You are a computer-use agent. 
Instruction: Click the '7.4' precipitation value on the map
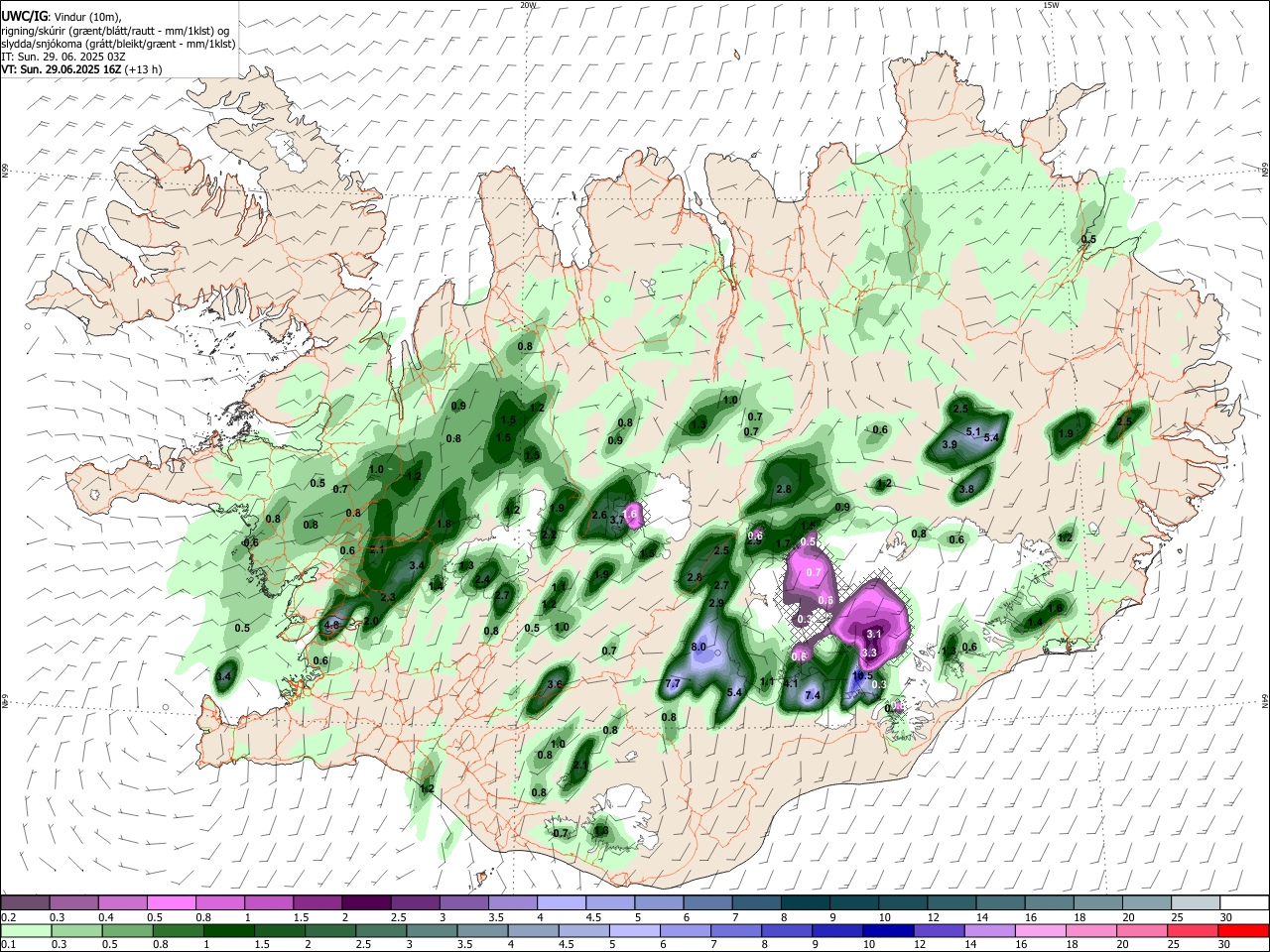tap(813, 695)
